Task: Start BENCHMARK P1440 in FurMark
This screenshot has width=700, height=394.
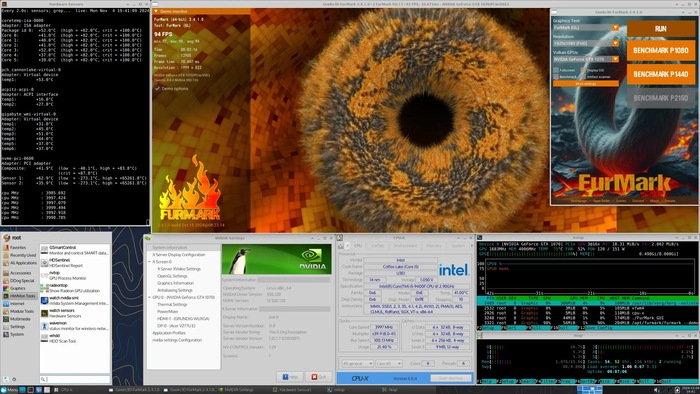Action: 661,75
